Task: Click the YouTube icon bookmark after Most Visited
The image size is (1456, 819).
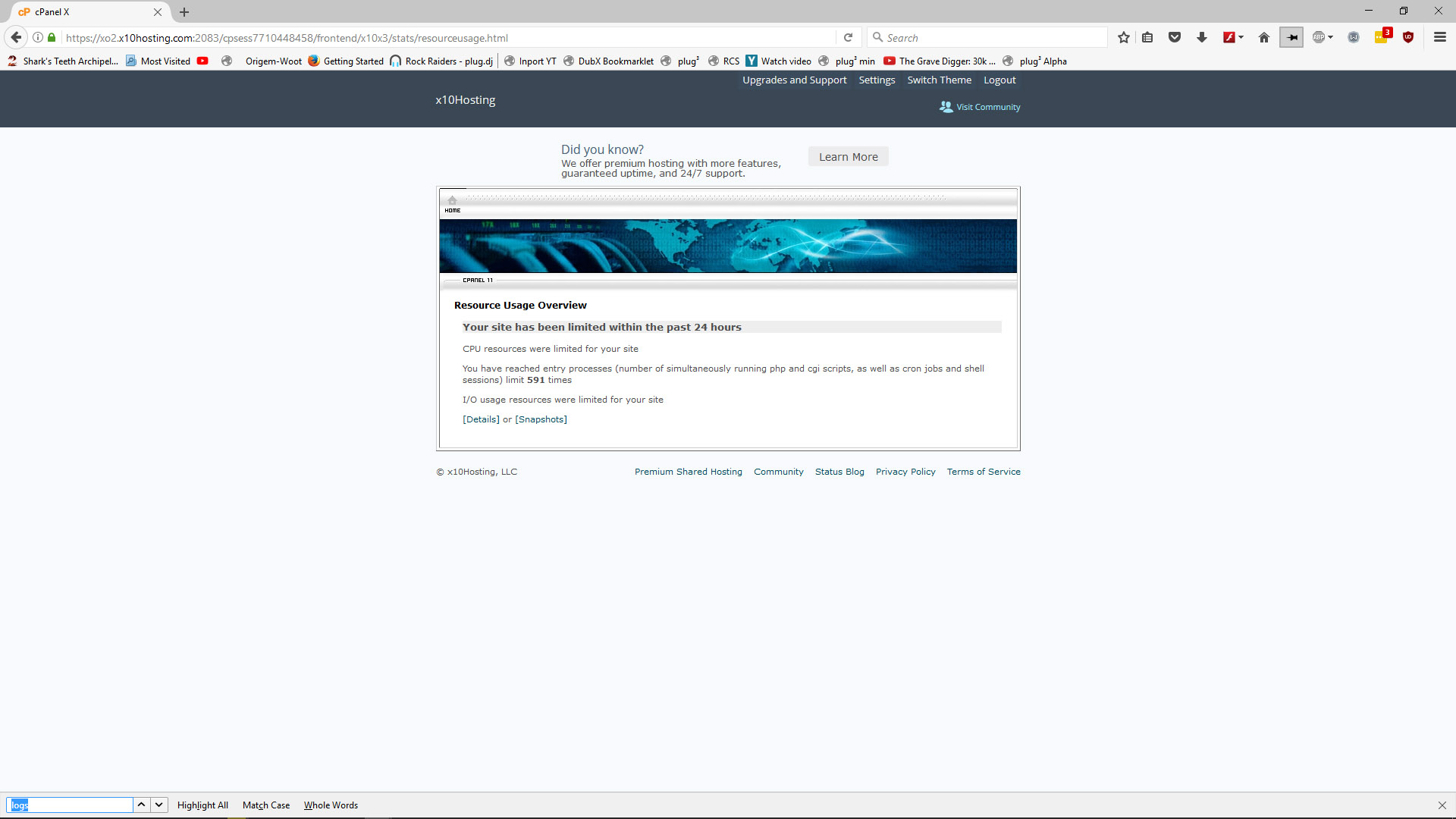Action: pyautogui.click(x=202, y=61)
